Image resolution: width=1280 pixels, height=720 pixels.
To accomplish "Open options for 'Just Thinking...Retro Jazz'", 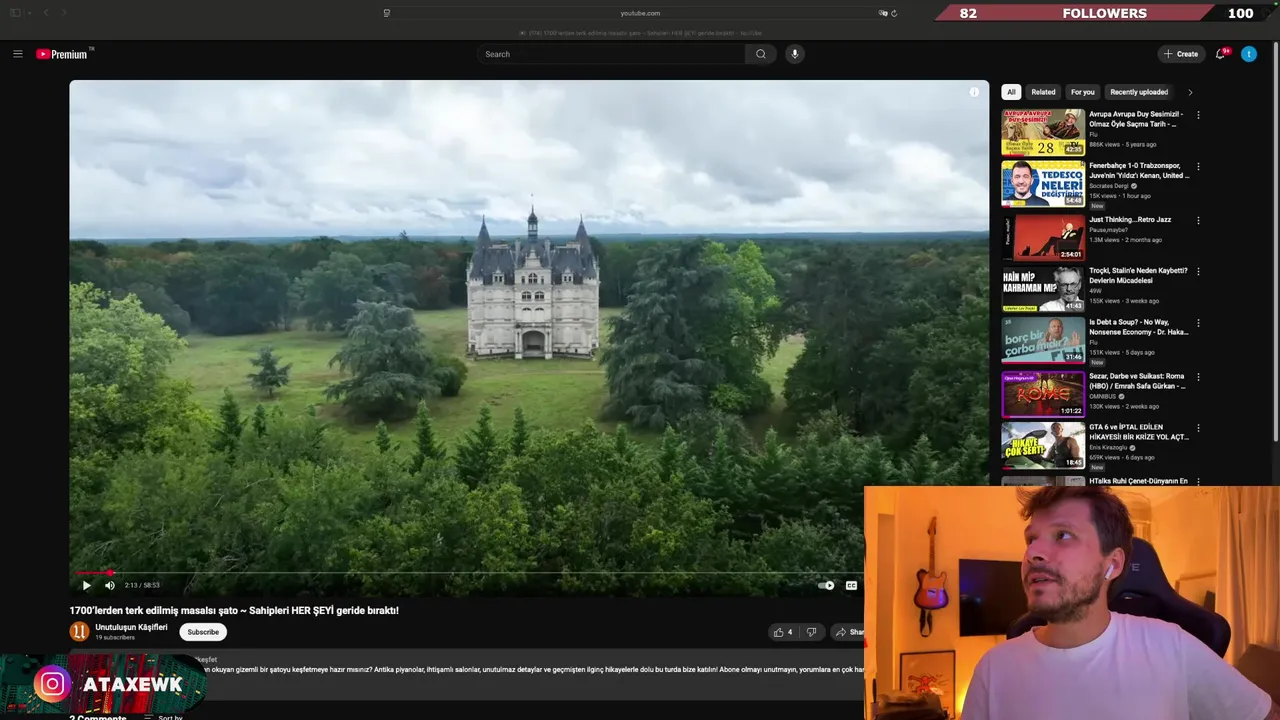I will (x=1198, y=220).
